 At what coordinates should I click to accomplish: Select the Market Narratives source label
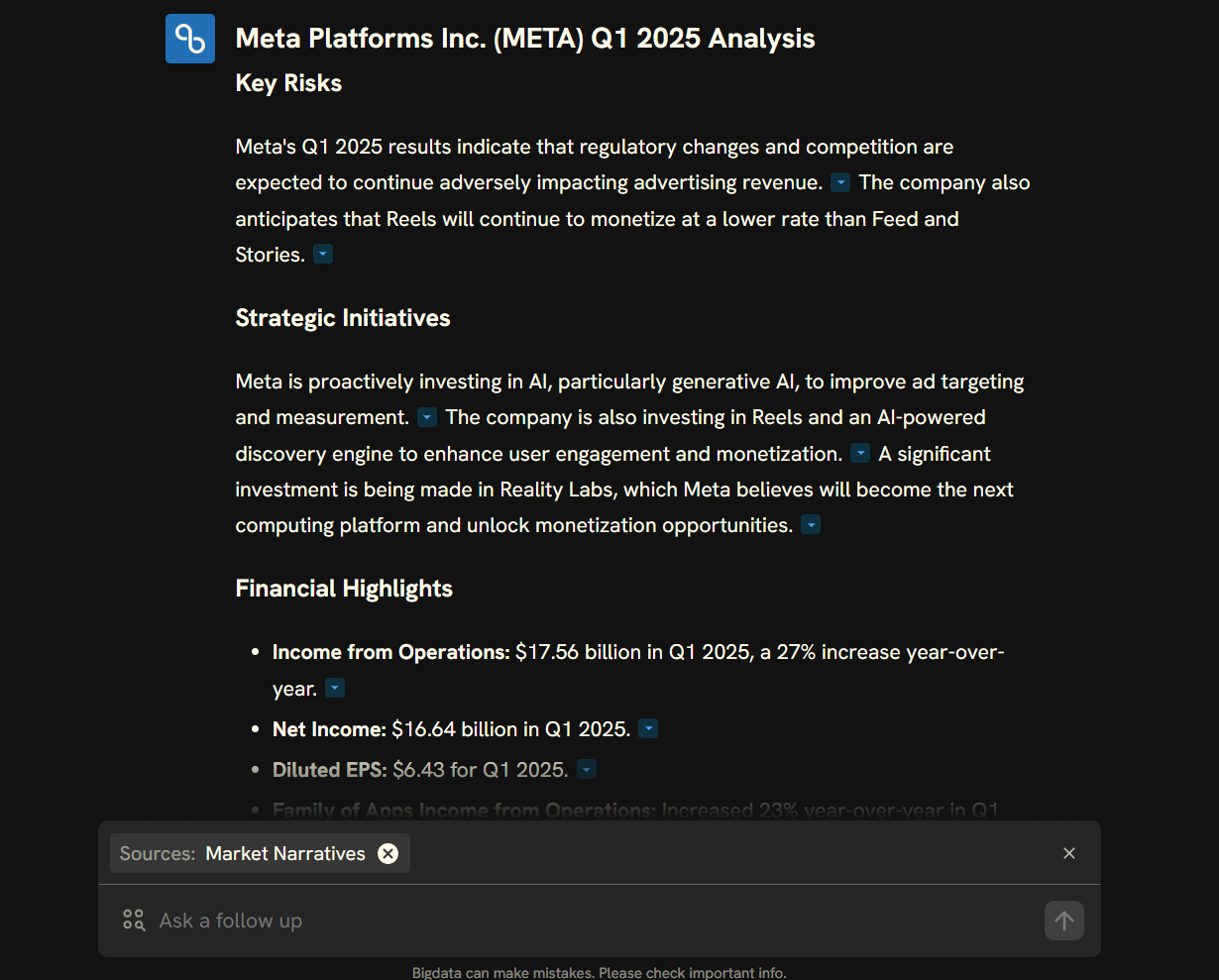(x=285, y=853)
